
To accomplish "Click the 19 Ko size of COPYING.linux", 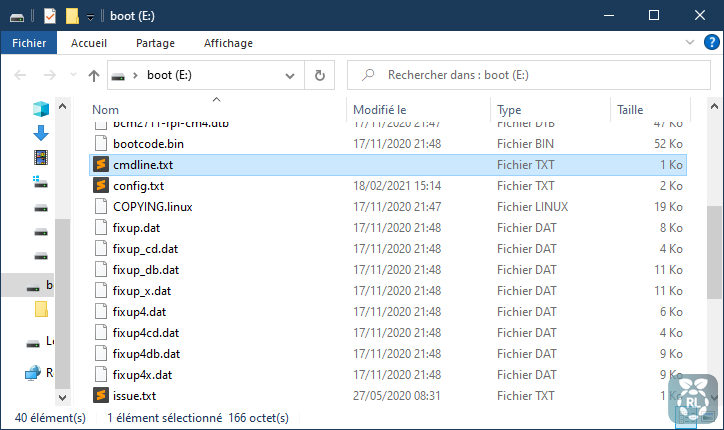I will (668, 206).
